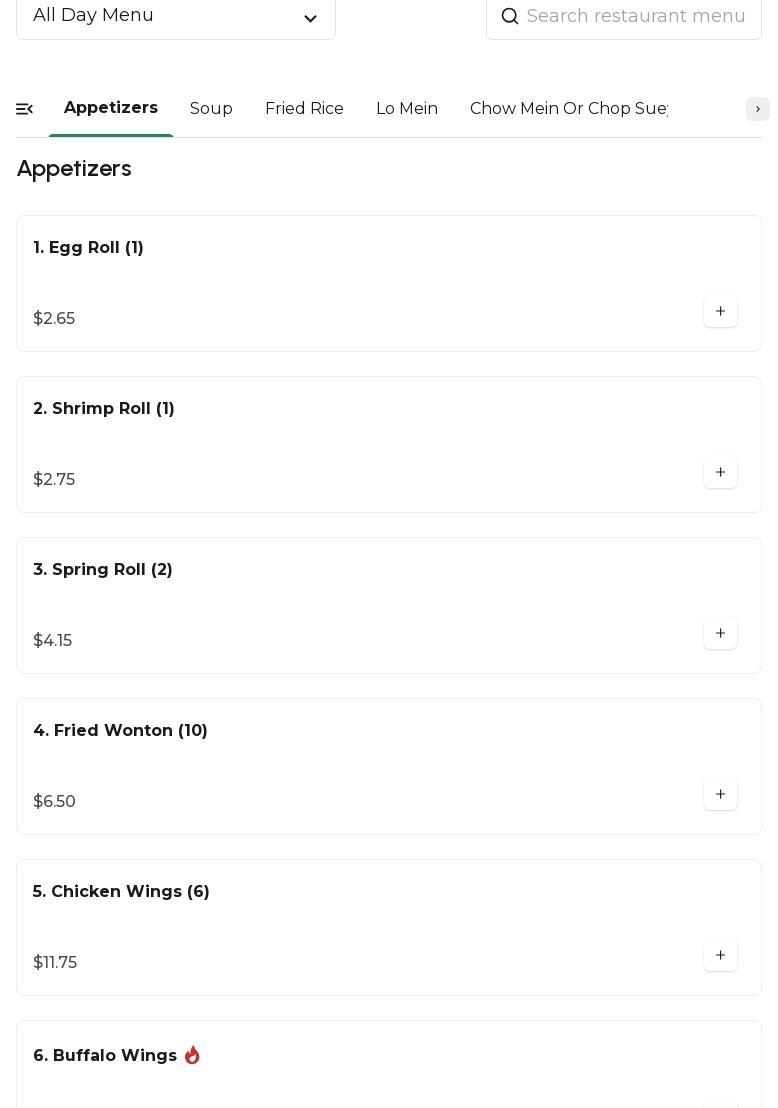Image resolution: width=778 pixels, height=1108 pixels.
Task: Select the Fried Rice tab
Action: point(304,109)
